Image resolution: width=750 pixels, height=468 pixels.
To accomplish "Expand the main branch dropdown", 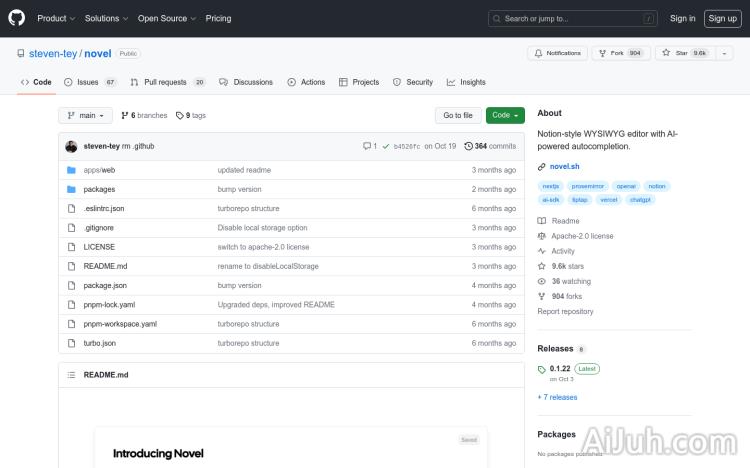I will [85, 115].
